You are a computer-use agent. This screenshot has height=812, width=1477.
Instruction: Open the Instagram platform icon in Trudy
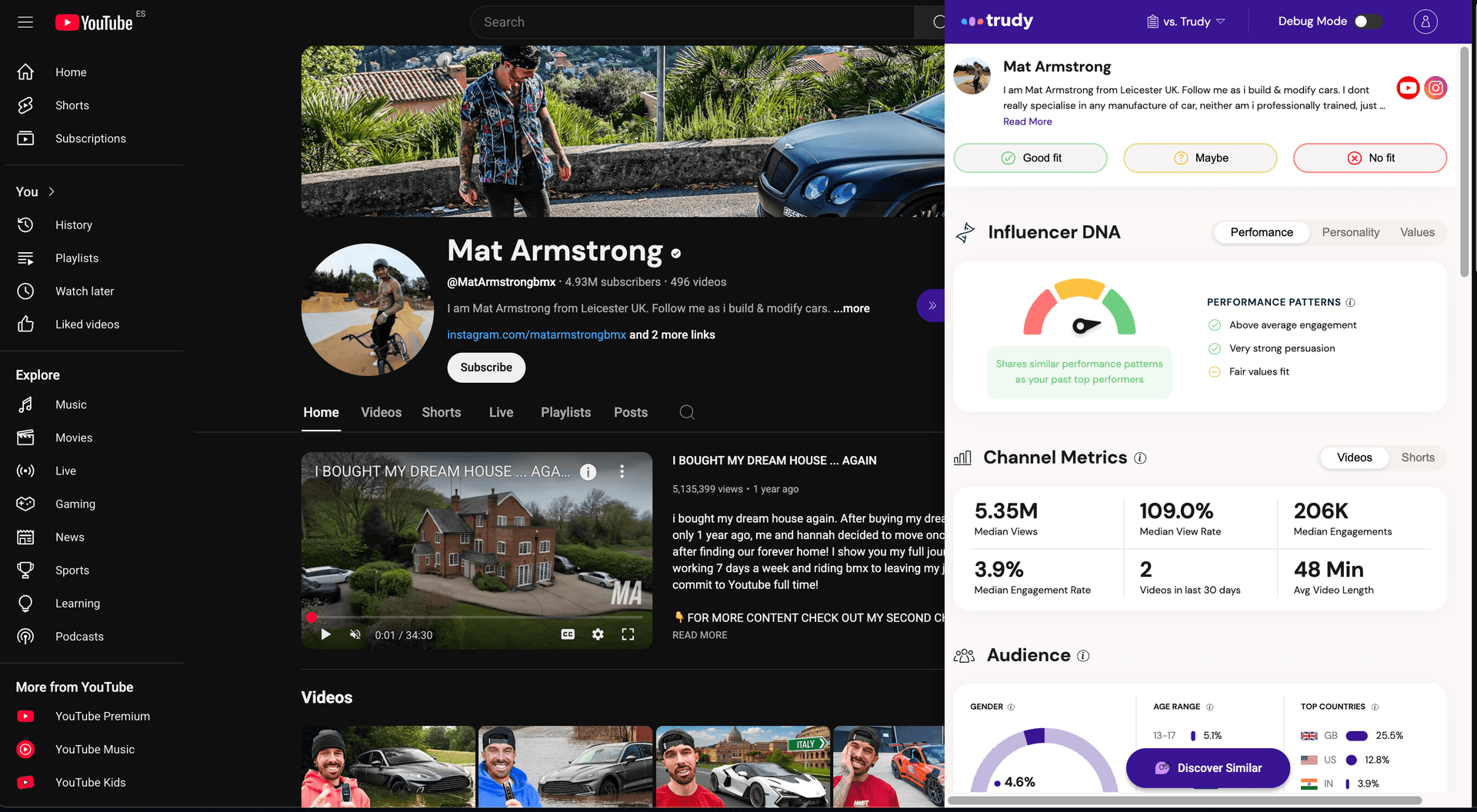1435,88
